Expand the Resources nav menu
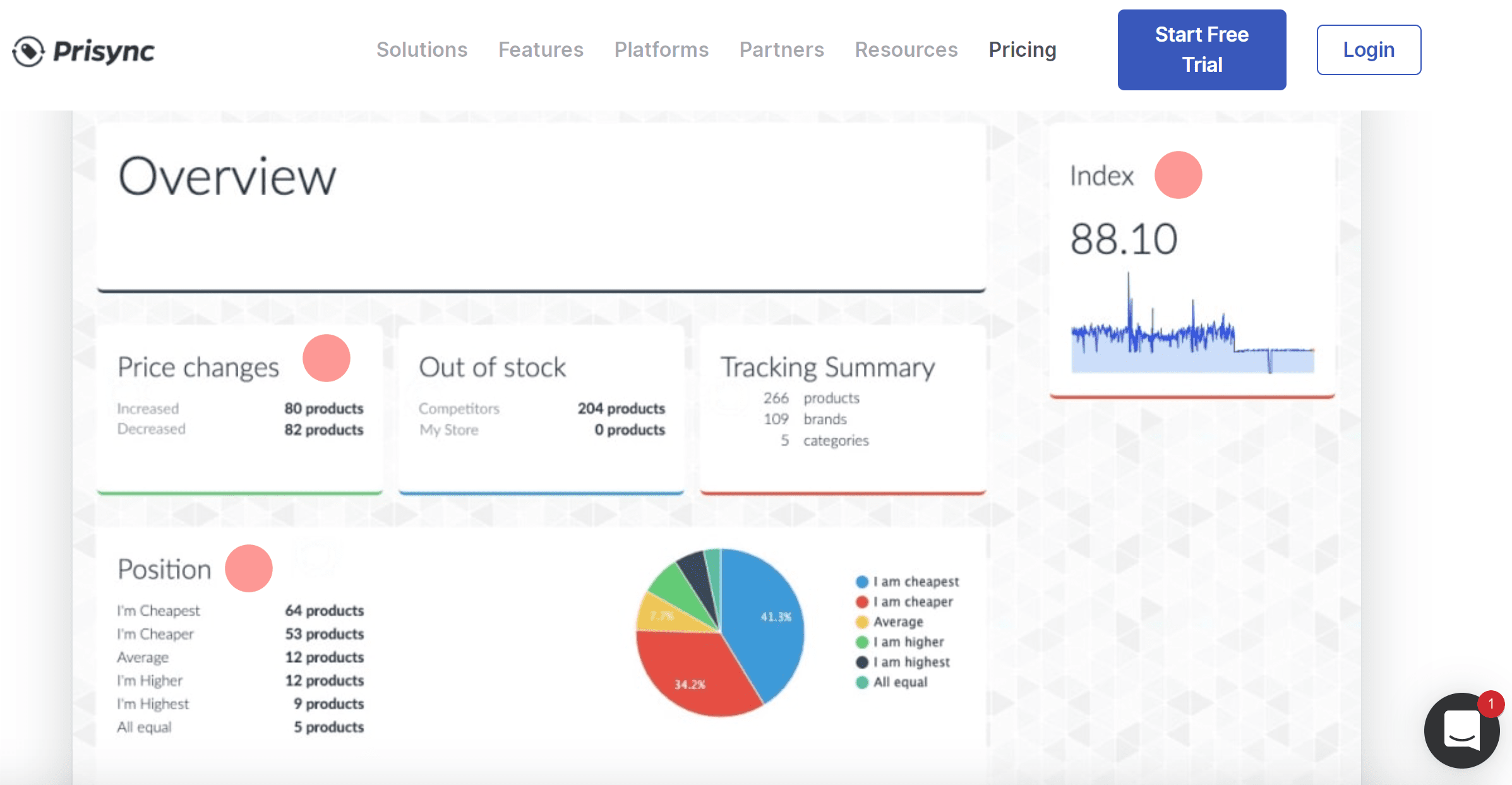 906,50
